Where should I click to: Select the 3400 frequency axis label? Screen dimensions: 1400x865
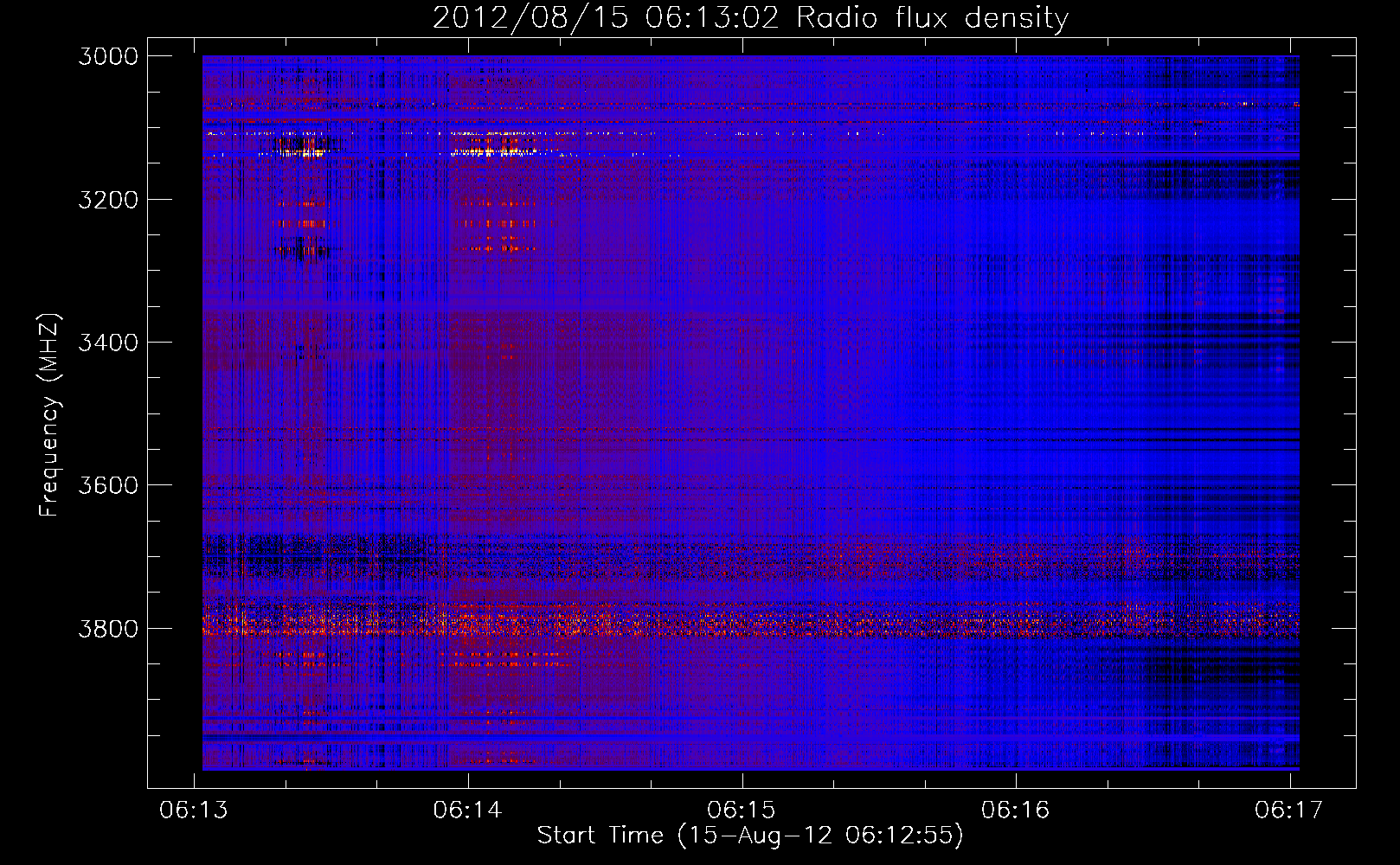[108, 343]
